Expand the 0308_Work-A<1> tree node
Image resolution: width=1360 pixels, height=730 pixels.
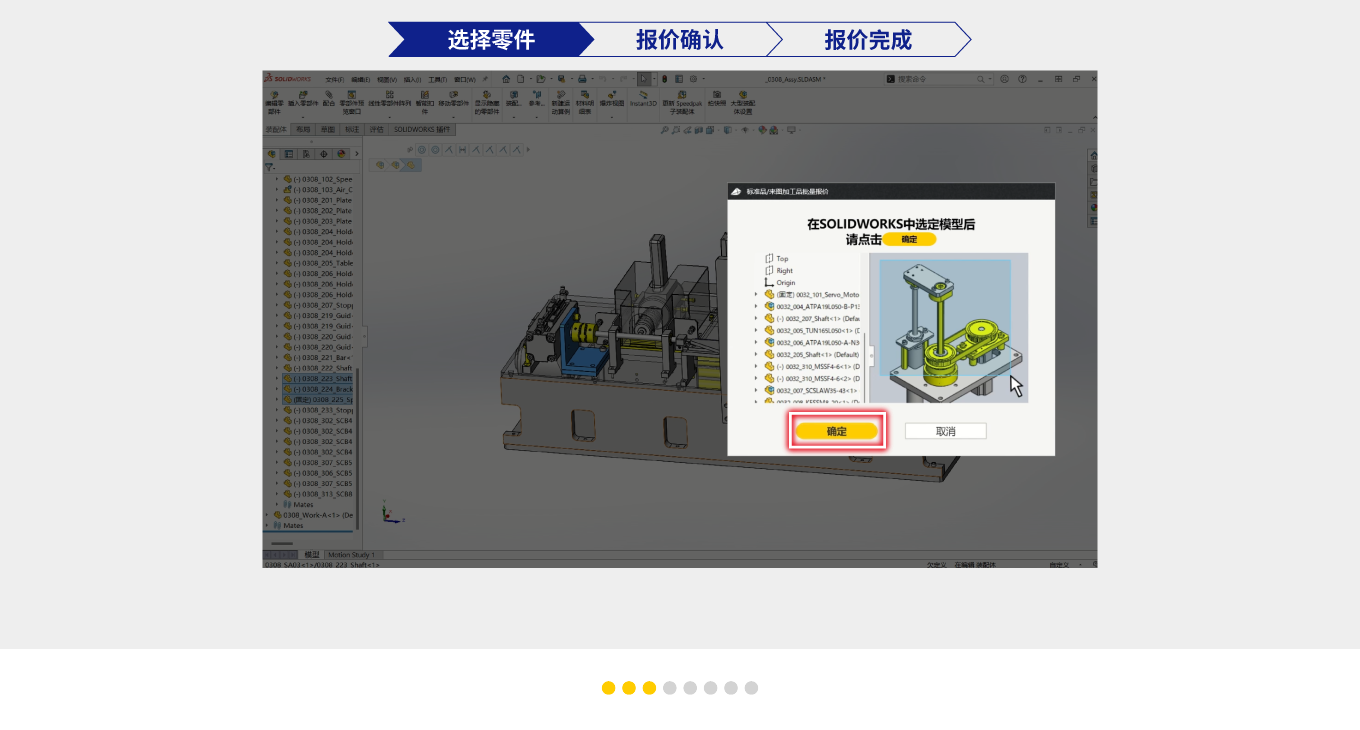pos(267,515)
